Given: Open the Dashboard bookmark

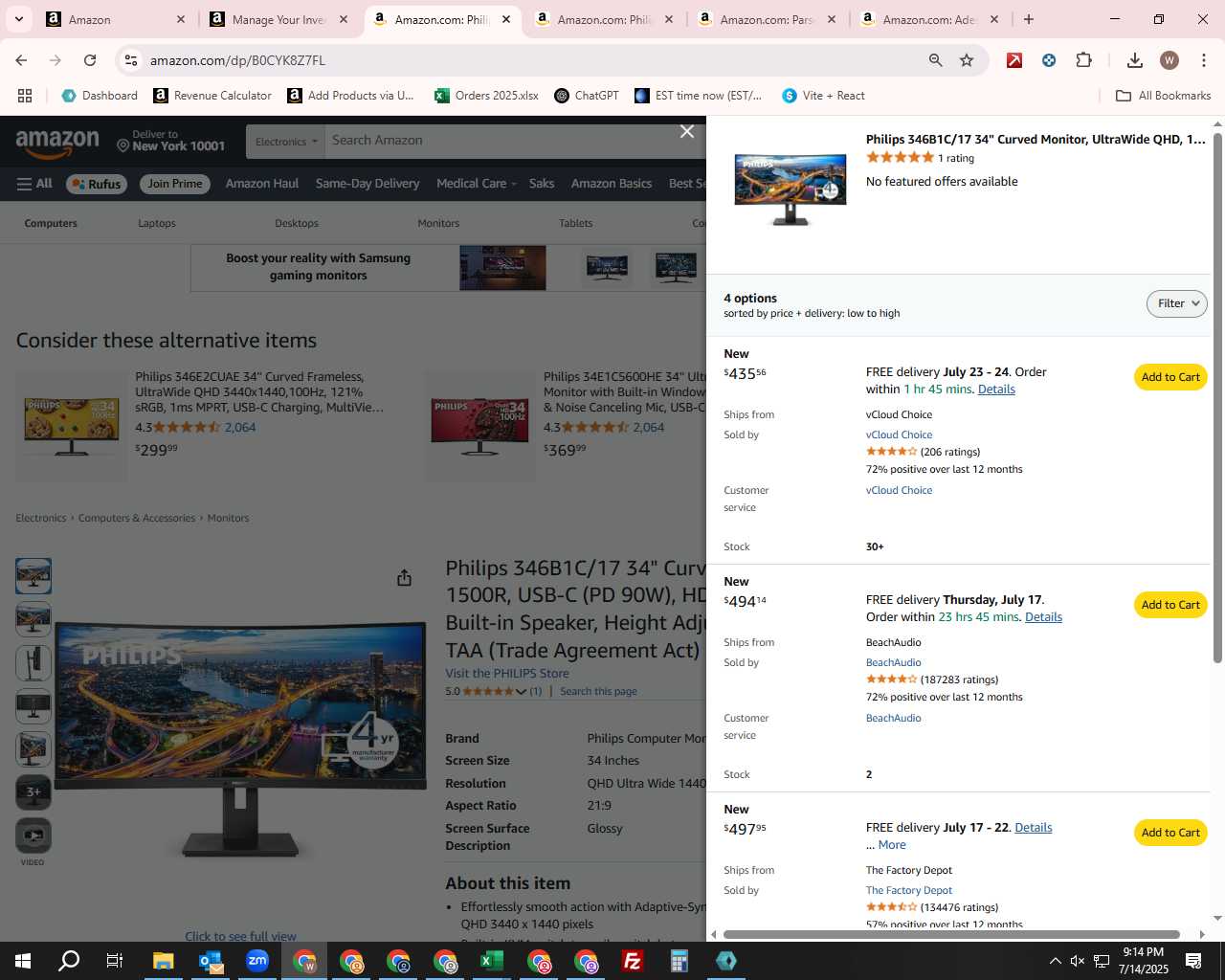Looking at the screenshot, I should click(100, 96).
